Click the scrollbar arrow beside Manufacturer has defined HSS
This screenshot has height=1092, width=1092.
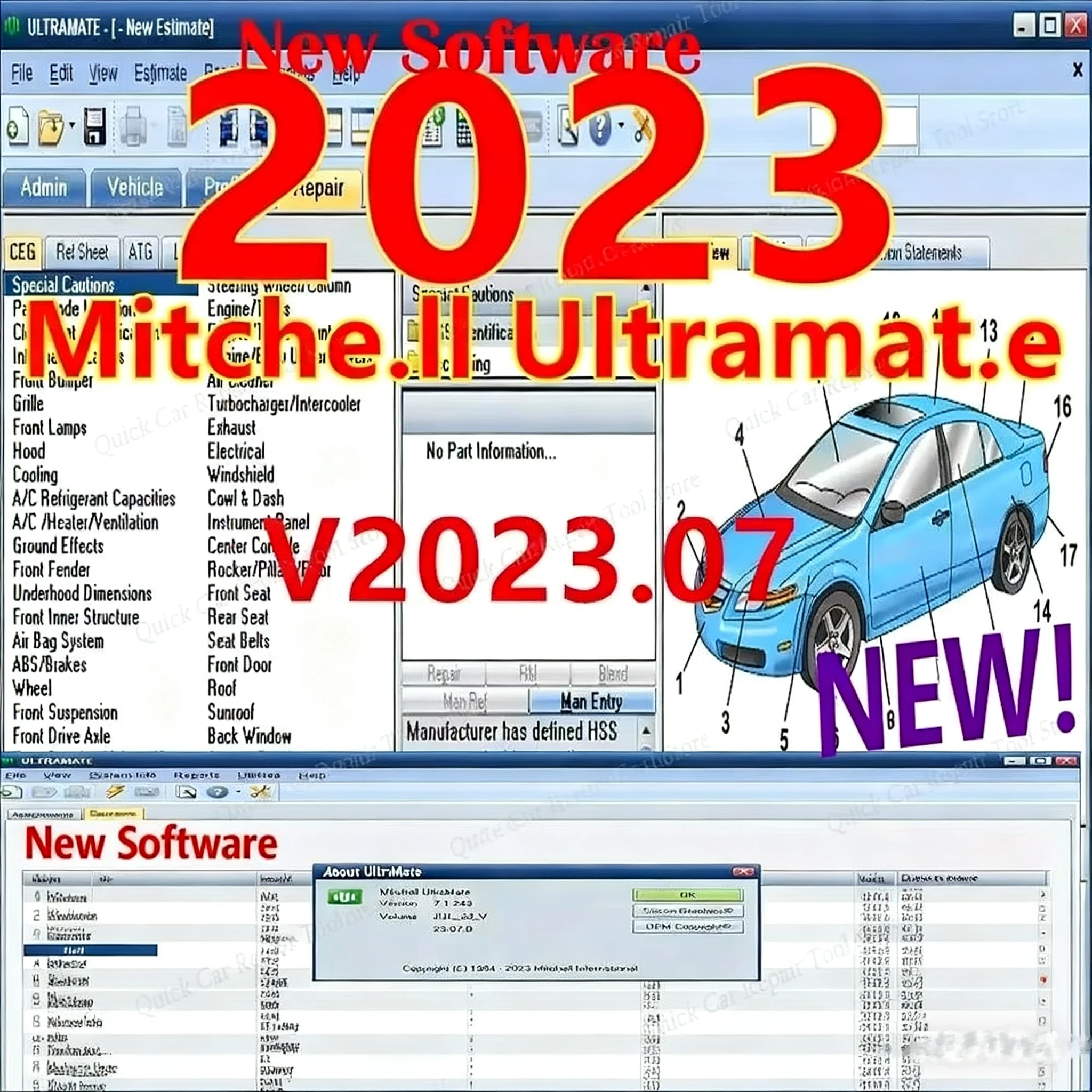tap(647, 732)
